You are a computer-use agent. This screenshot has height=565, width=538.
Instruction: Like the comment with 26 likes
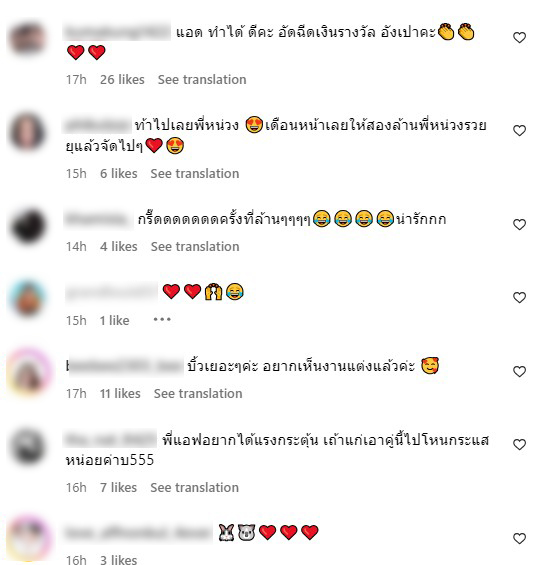point(519,37)
